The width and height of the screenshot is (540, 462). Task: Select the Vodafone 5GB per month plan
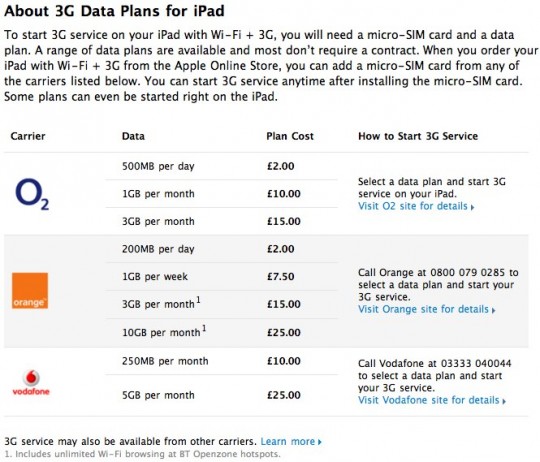coord(221,395)
